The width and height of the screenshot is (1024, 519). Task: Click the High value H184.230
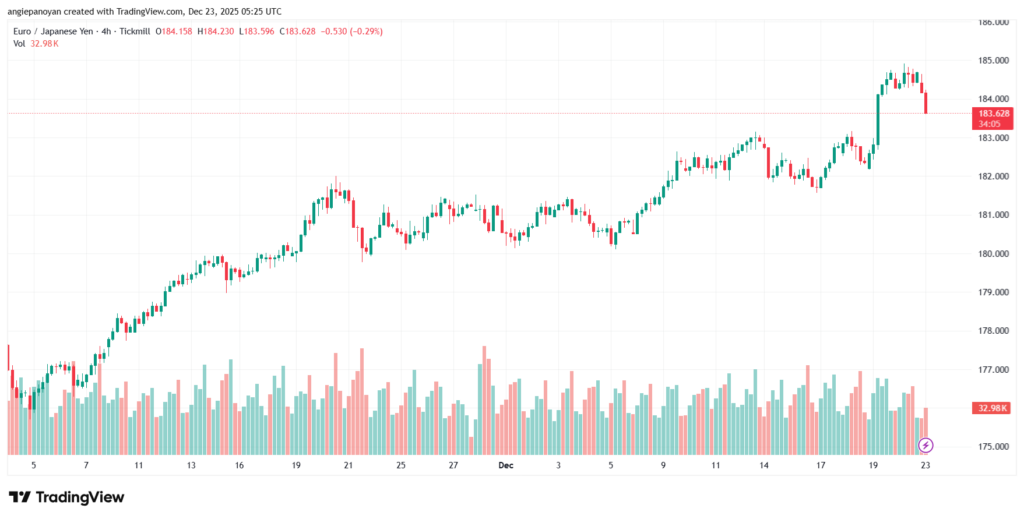point(216,31)
